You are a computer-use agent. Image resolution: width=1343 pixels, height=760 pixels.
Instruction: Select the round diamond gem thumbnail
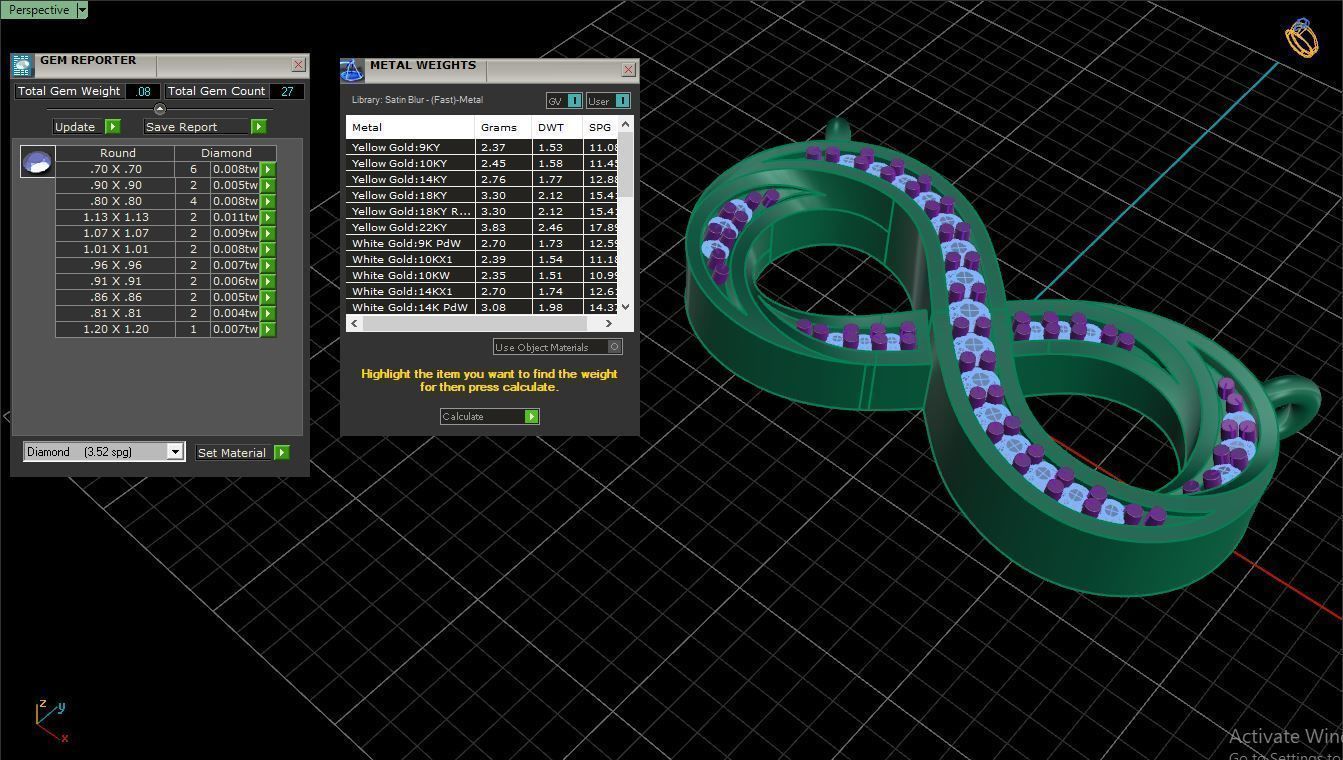click(38, 162)
